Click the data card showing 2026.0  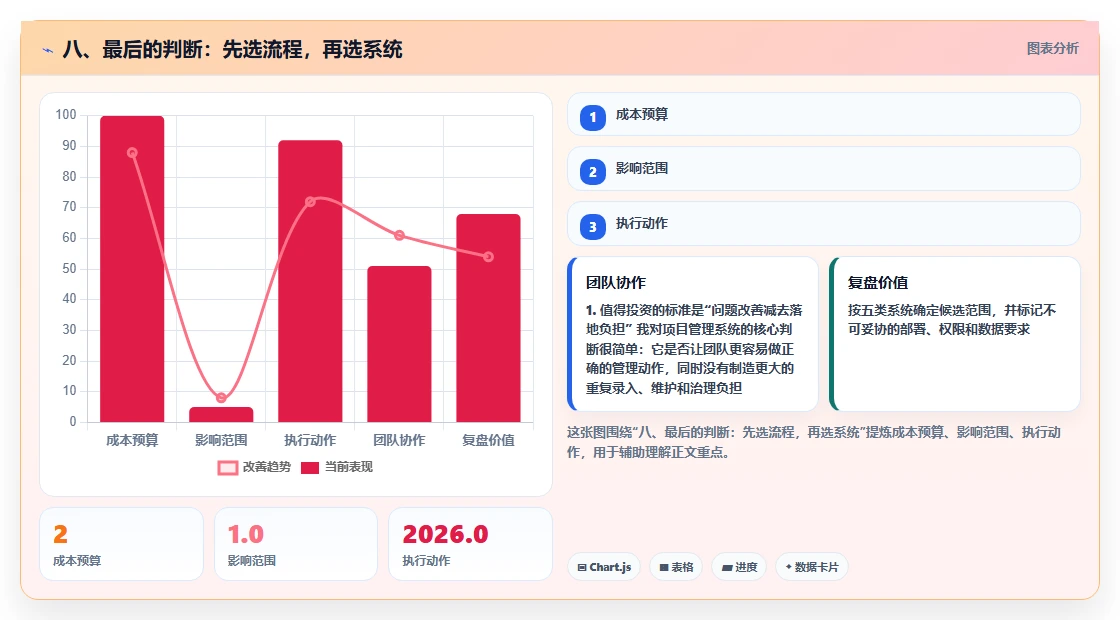470,544
